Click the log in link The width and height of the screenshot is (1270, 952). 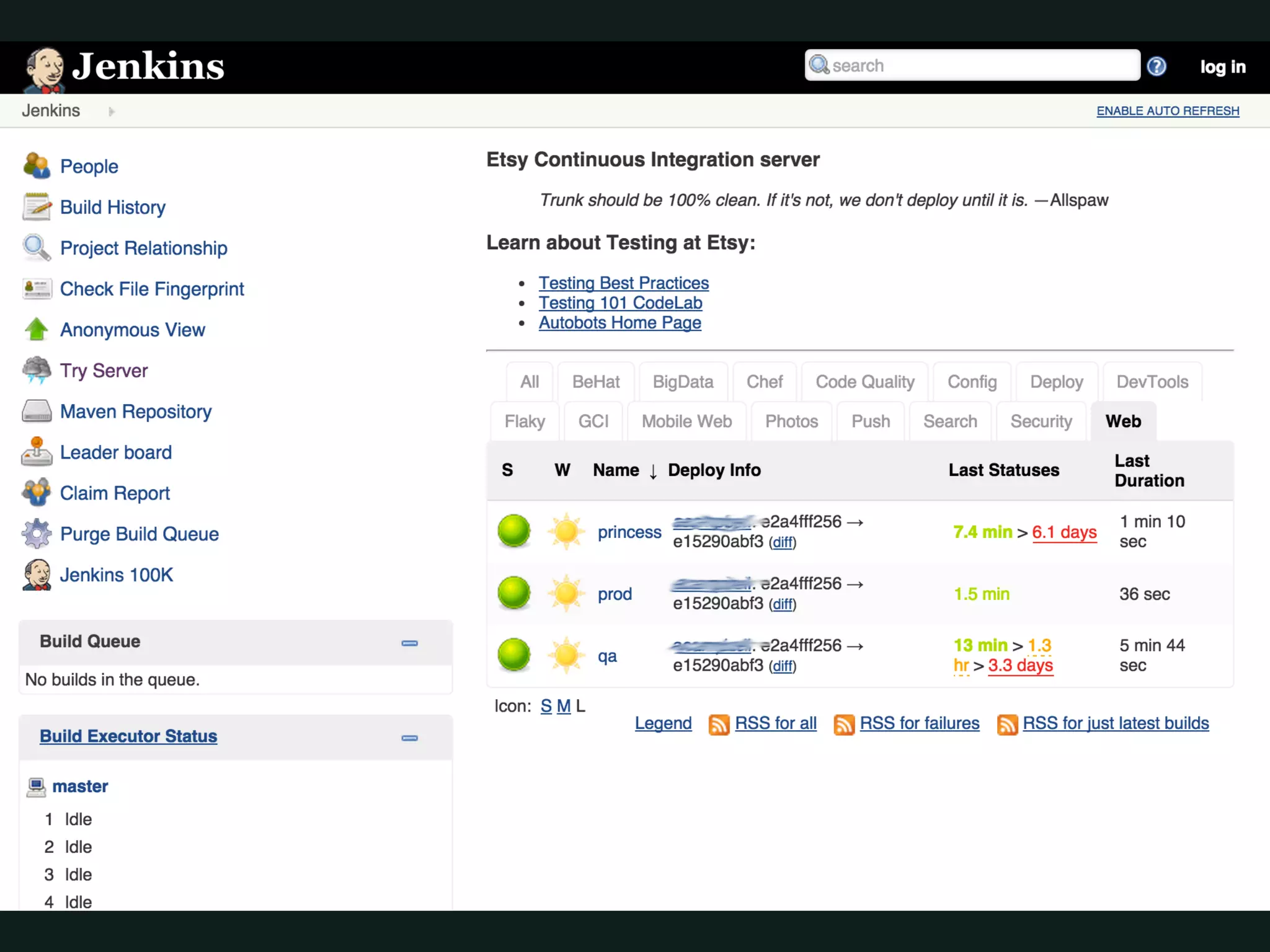pos(1222,66)
